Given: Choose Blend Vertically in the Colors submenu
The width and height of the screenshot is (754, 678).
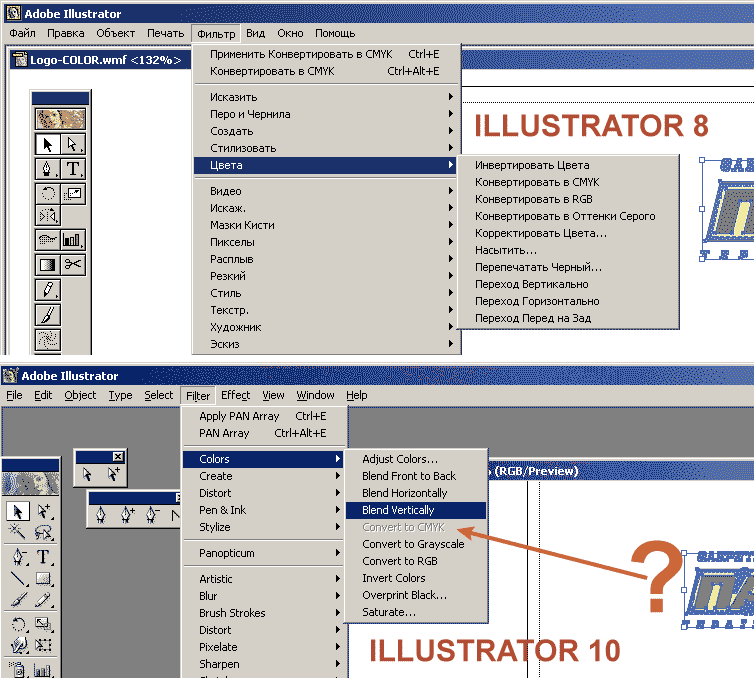Looking at the screenshot, I should (416, 510).
